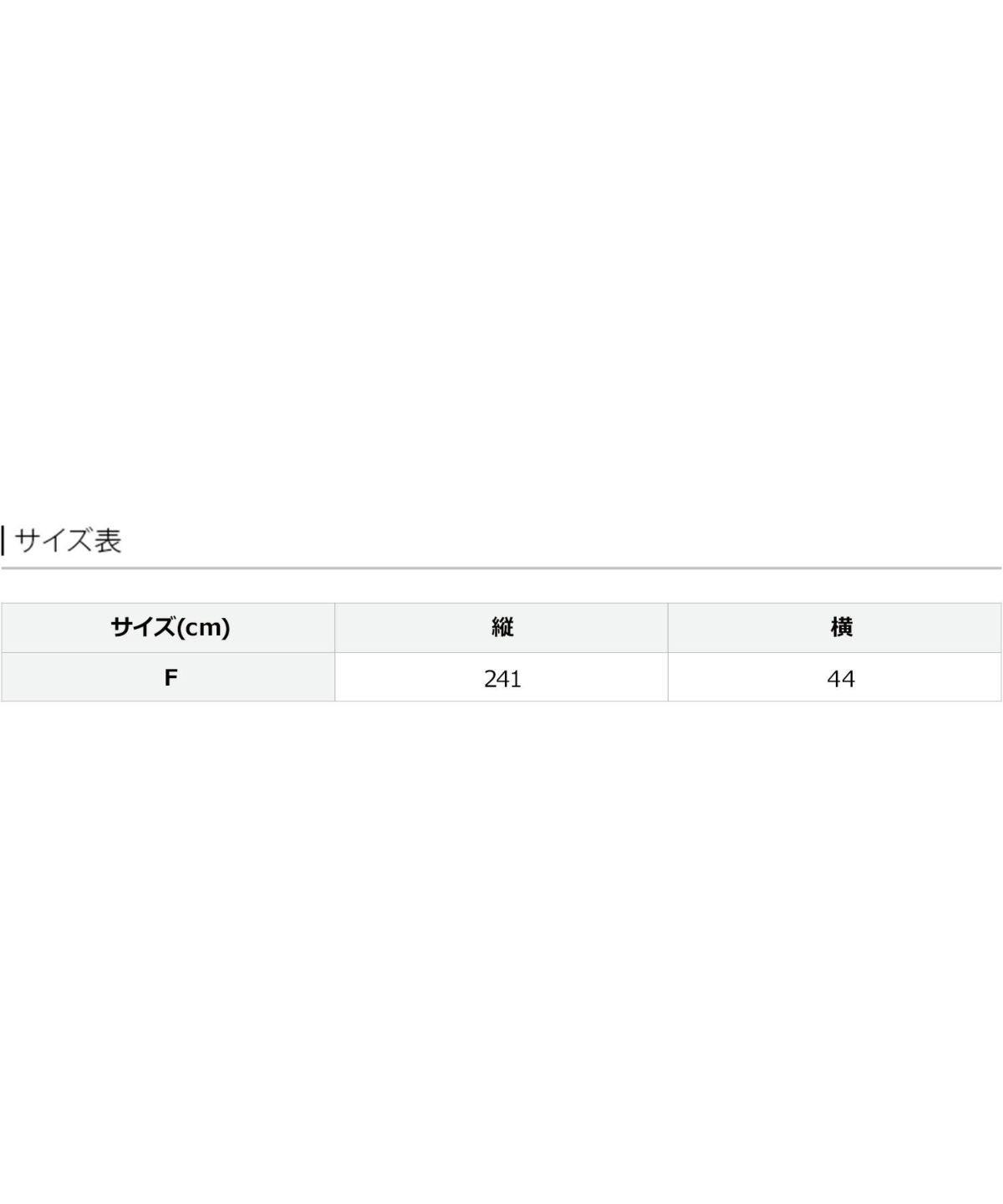
Task: Click the サイズ表 section heading
Action: tap(69, 541)
